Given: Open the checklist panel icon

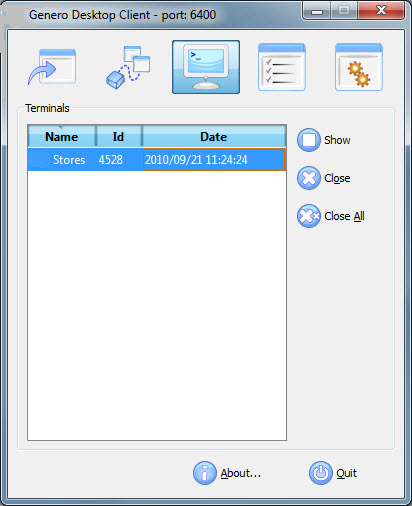Looking at the screenshot, I should tap(282, 67).
